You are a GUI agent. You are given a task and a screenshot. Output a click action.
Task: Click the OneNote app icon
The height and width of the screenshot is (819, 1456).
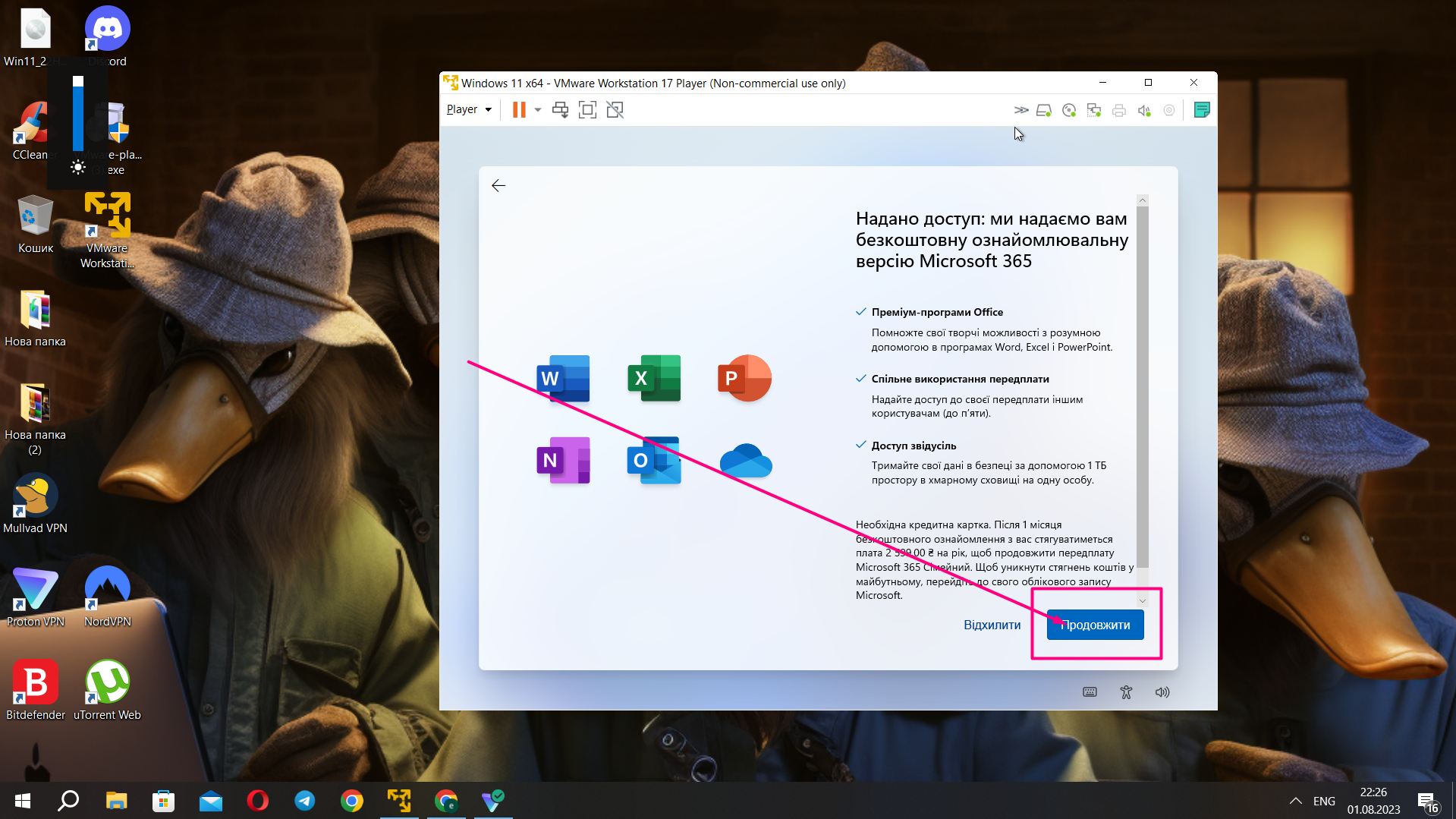pos(563,460)
